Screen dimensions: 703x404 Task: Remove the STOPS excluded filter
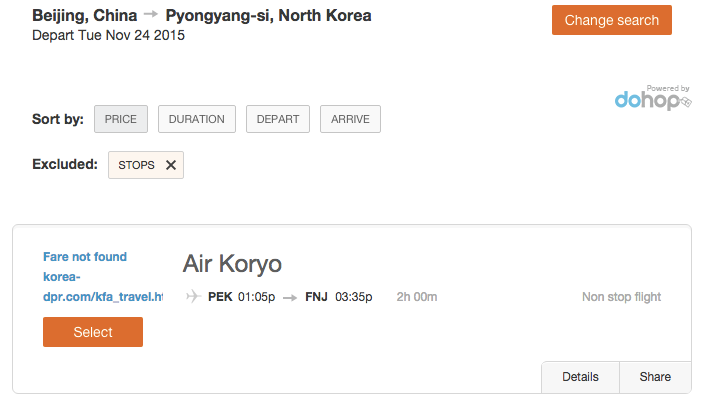pos(171,165)
